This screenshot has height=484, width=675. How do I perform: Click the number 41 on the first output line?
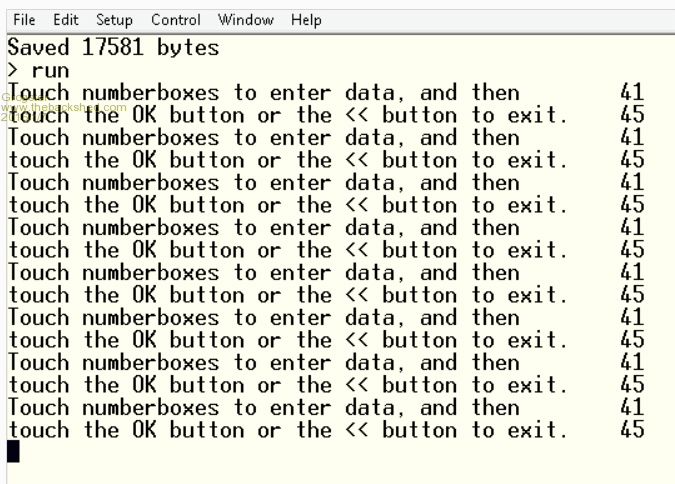(632, 93)
